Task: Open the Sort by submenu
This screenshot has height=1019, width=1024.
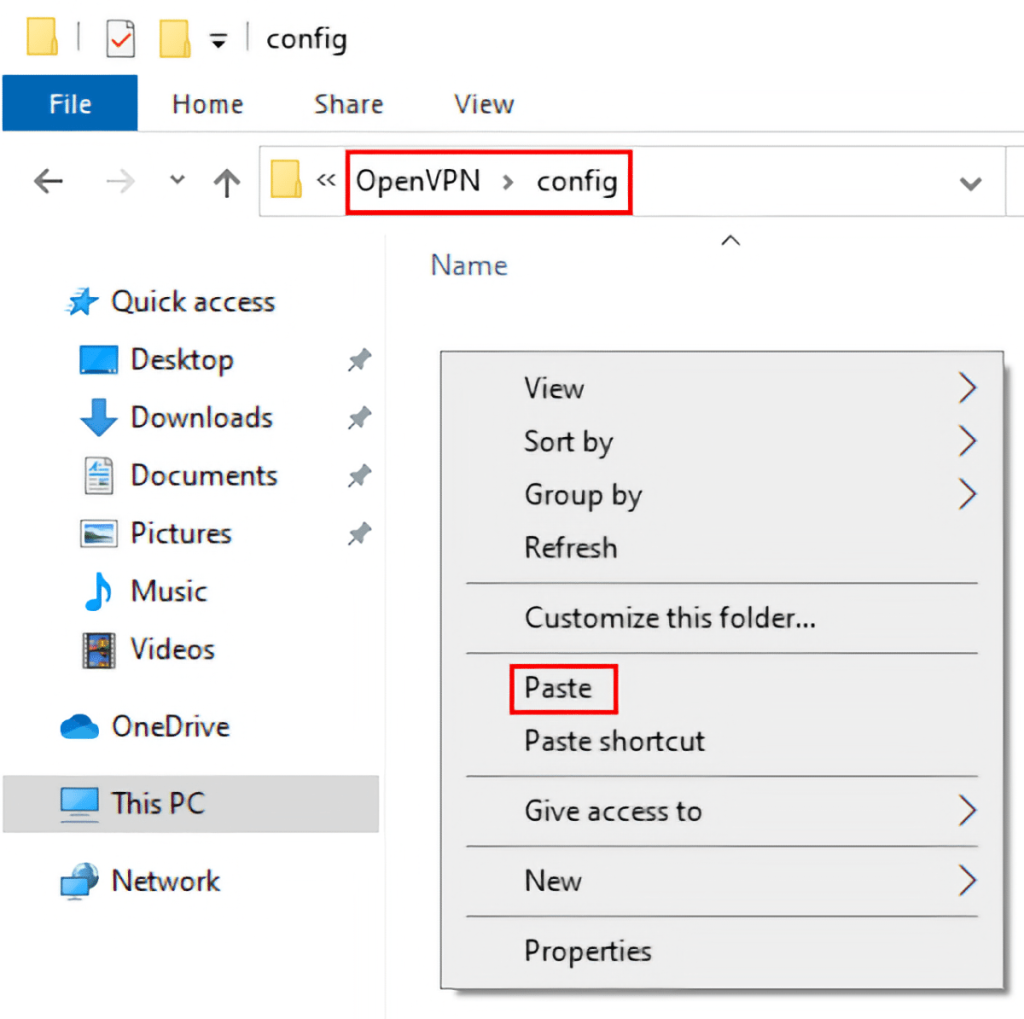Action: [722, 442]
